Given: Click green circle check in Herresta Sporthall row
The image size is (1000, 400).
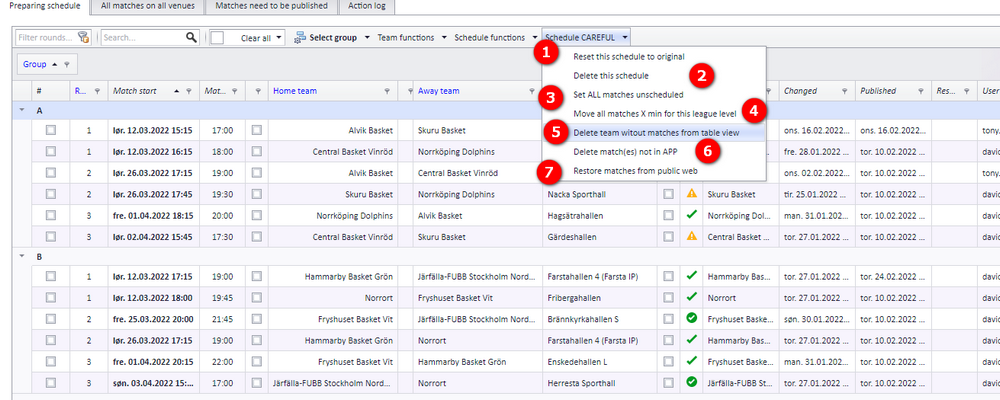Looking at the screenshot, I should click(691, 381).
